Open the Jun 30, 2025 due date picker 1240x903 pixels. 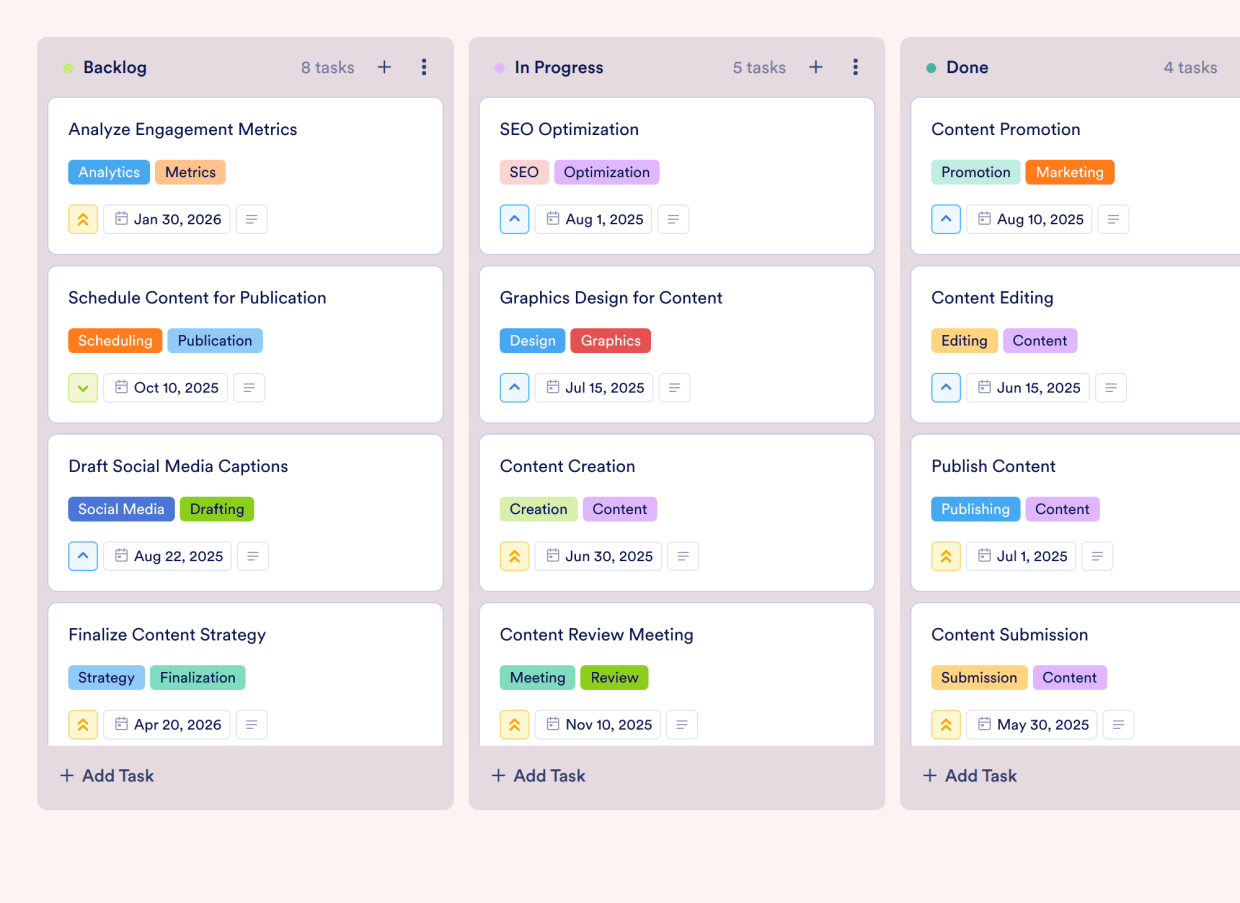[598, 556]
